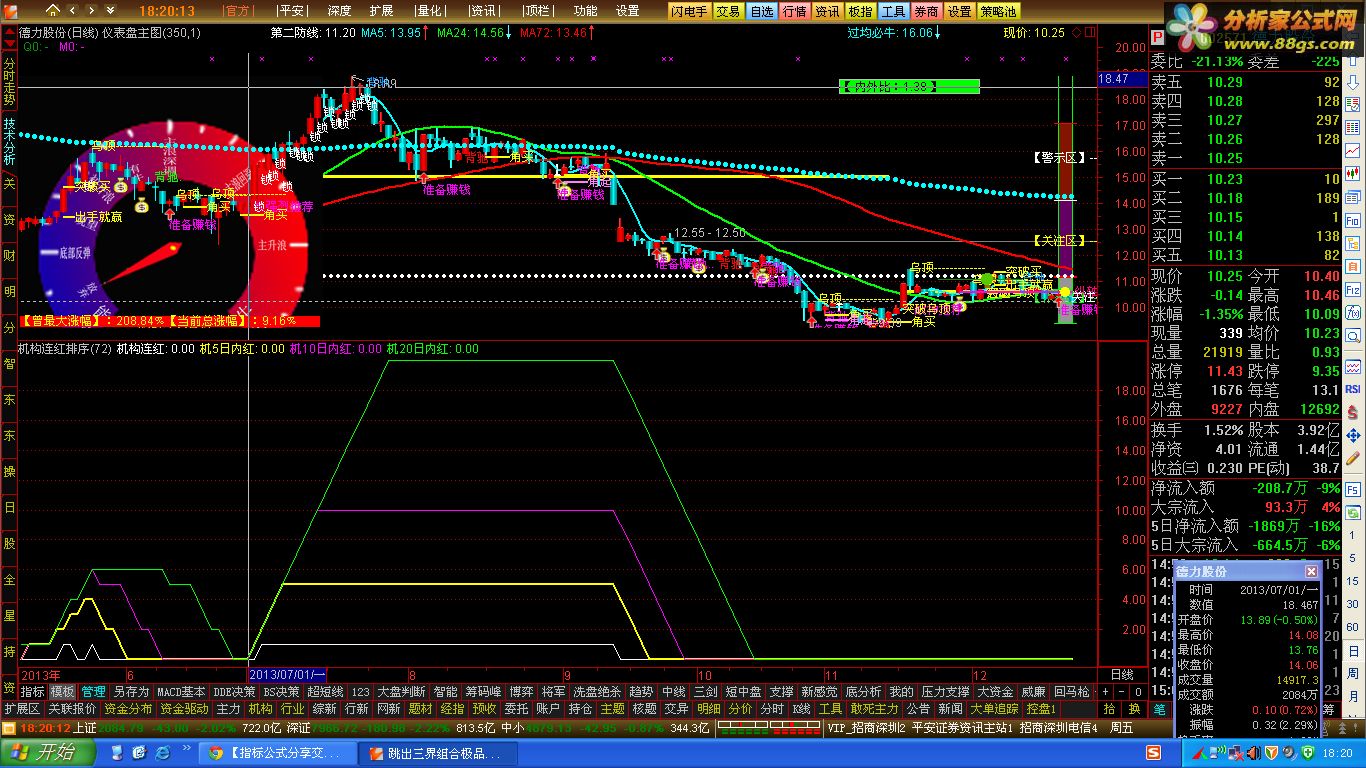This screenshot has height=768, width=1366.
Task: Click the 日线 period label
Action: point(1122,675)
